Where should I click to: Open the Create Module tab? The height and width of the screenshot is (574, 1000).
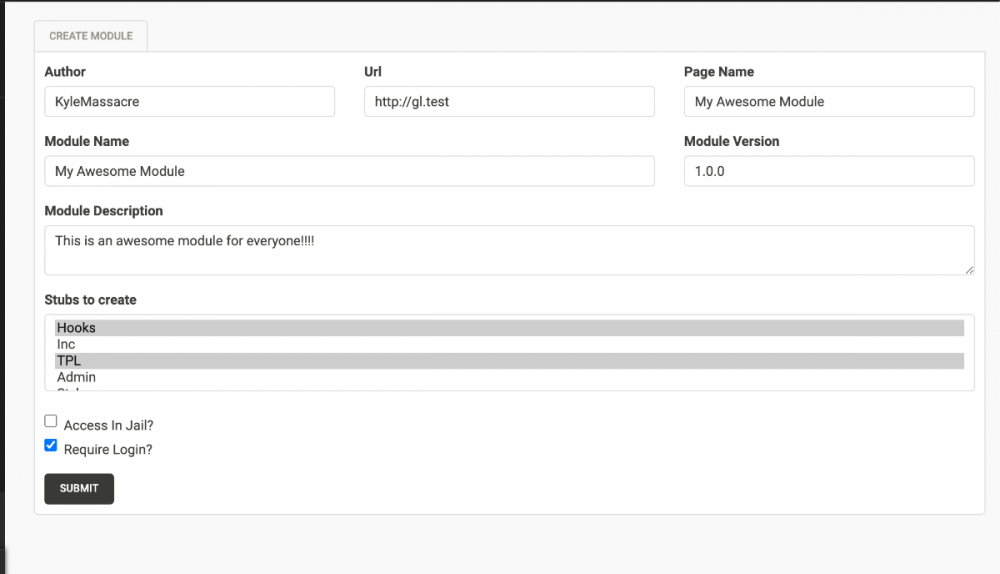click(91, 36)
